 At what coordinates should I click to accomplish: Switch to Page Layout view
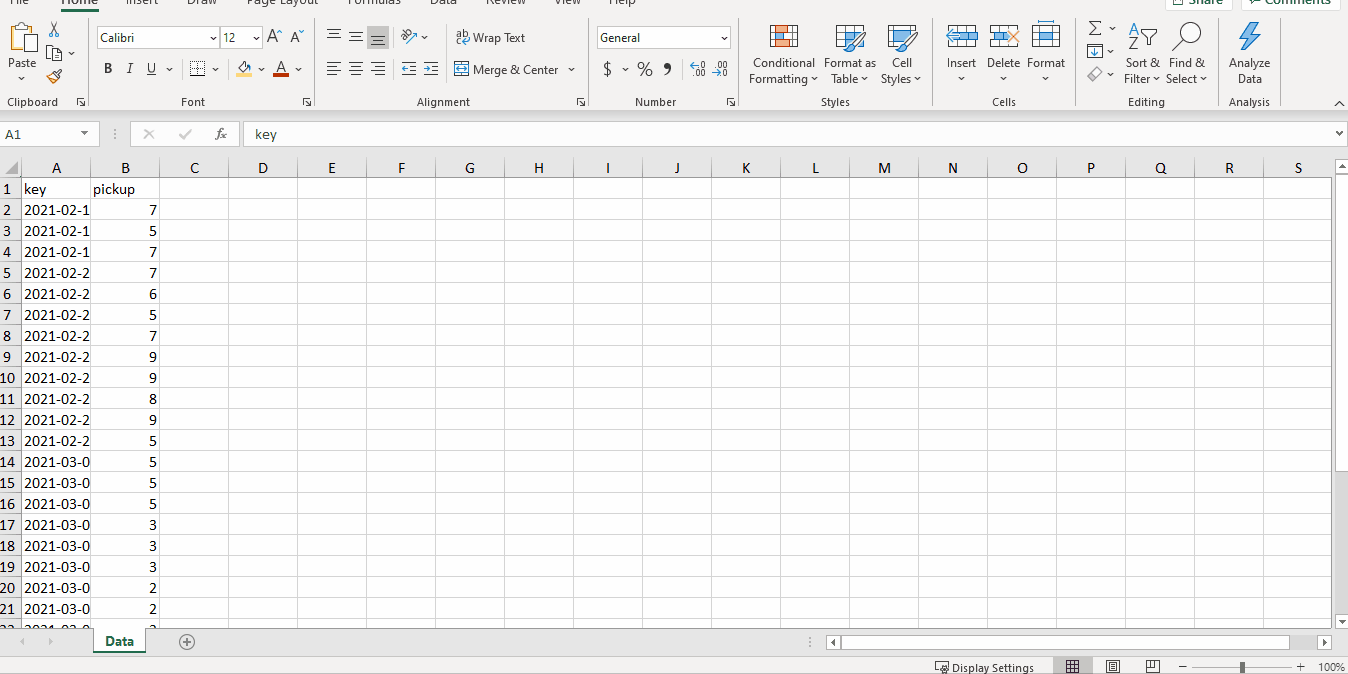pyautogui.click(x=1112, y=666)
